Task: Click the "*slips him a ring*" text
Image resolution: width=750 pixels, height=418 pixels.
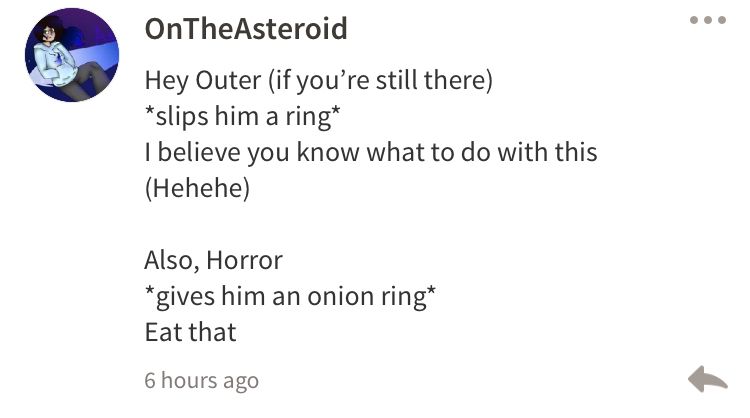Action: pos(243,116)
